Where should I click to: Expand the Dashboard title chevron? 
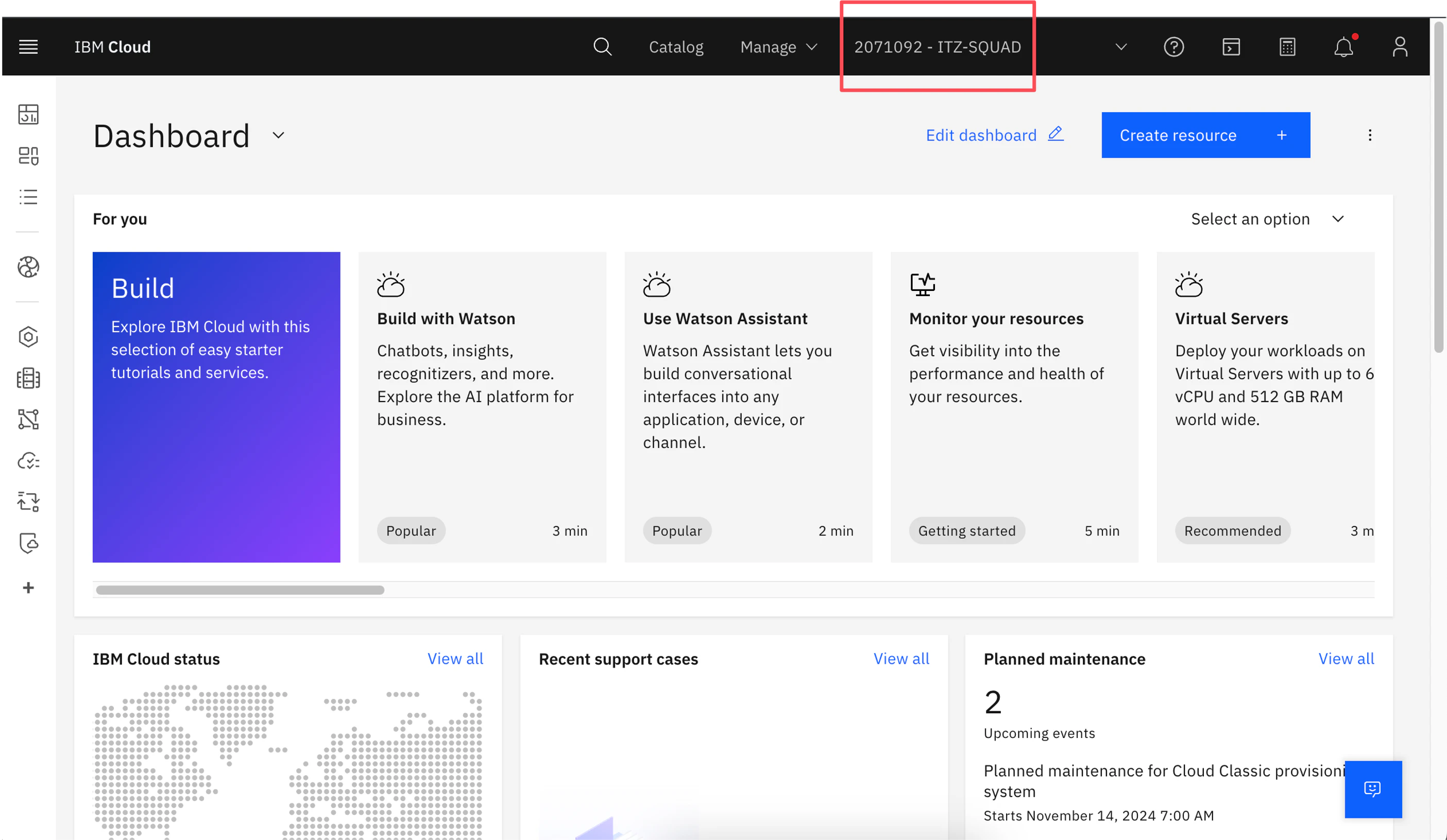279,135
